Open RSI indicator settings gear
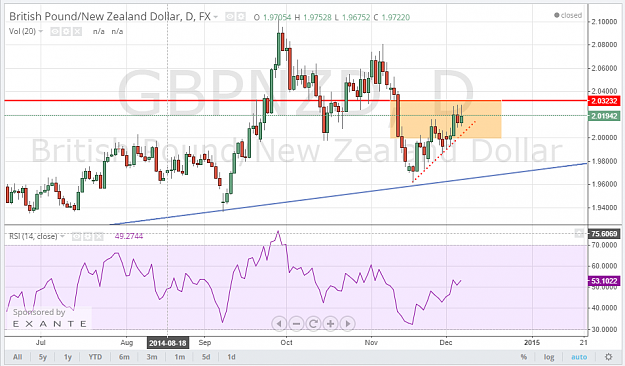Viewport: 625px width, 366px height. (87, 236)
